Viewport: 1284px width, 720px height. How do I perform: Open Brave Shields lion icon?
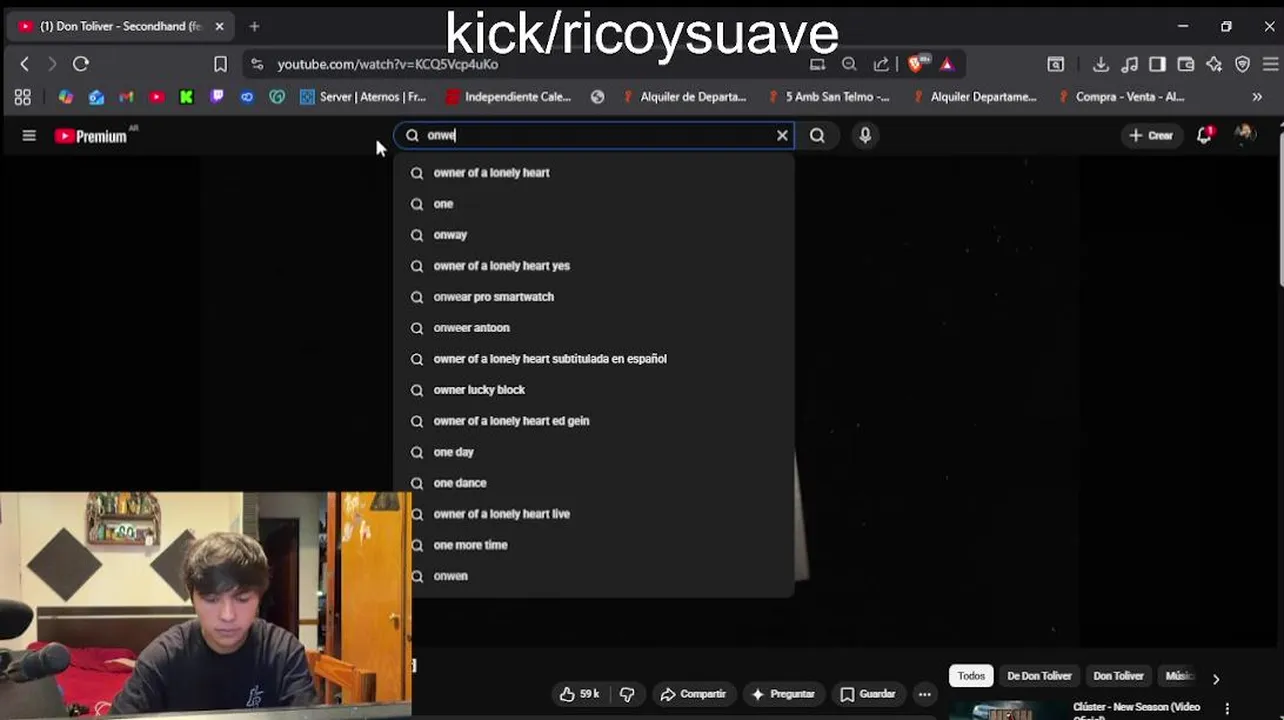coord(917,64)
